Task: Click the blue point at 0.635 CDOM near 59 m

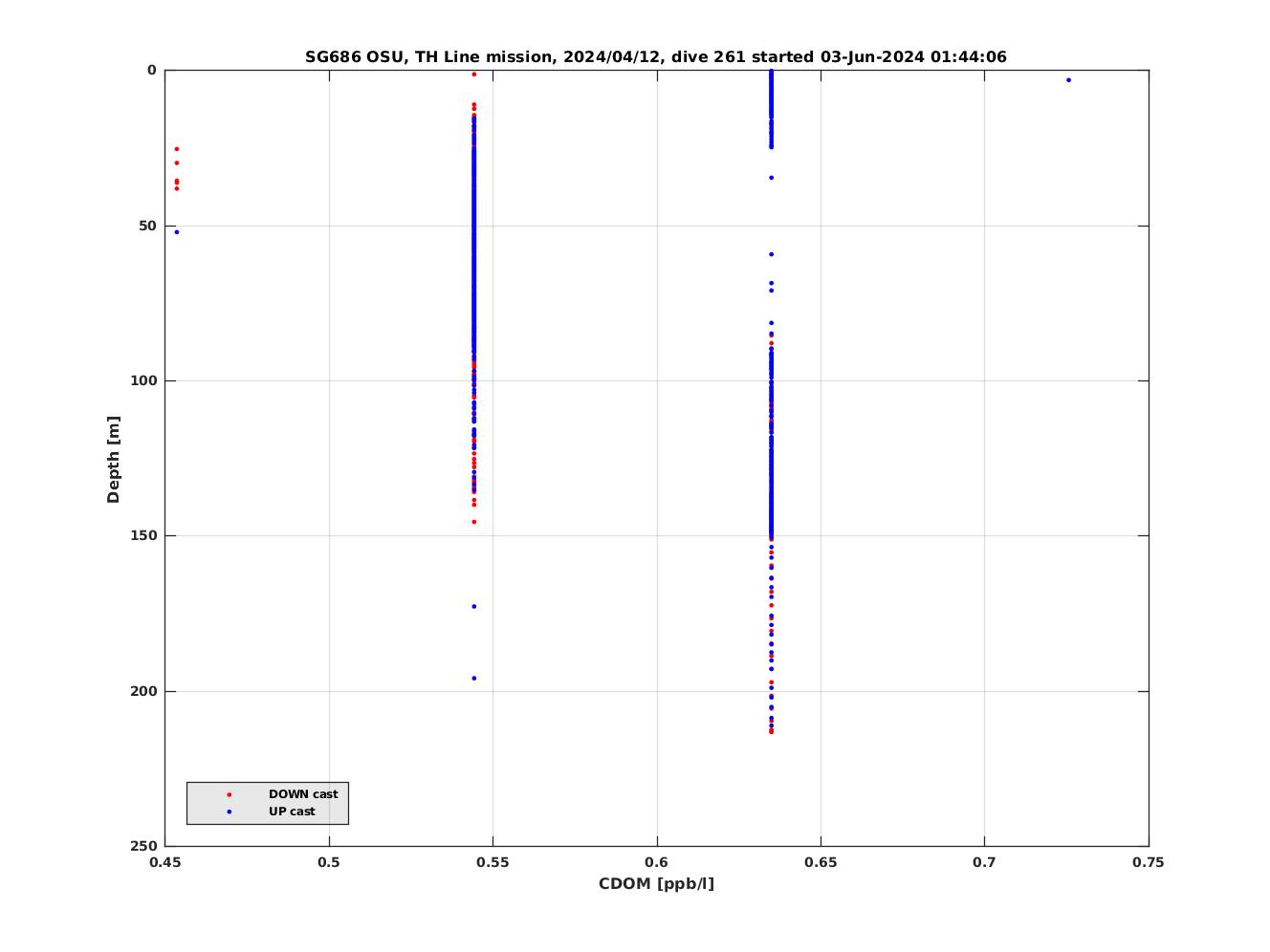Action: (x=771, y=254)
